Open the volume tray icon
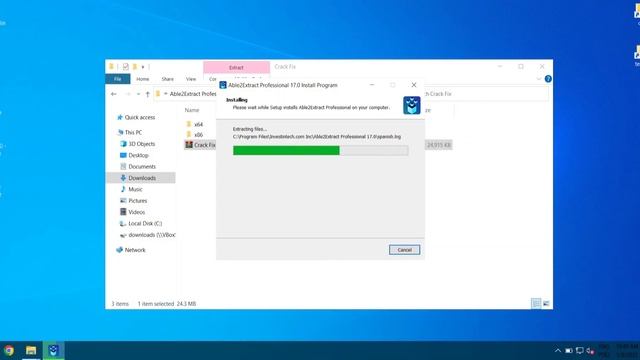640x360 pixels. [590, 351]
